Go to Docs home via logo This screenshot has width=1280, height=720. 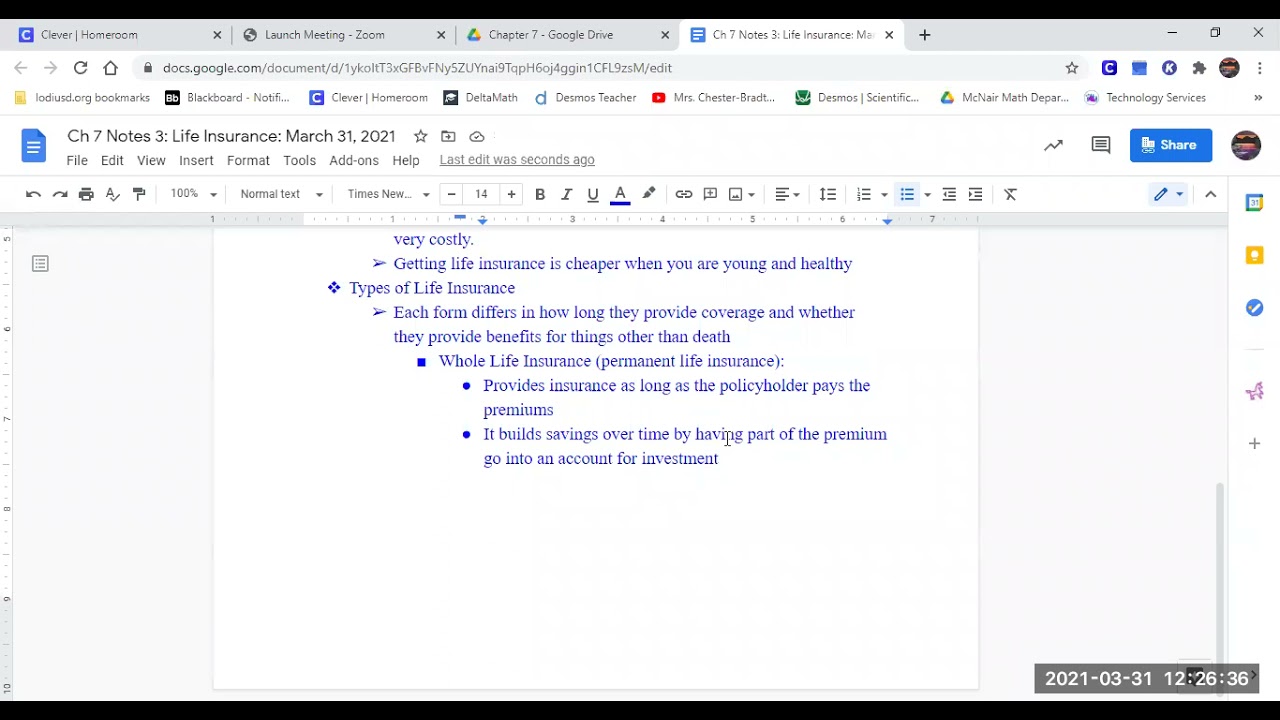pyautogui.click(x=34, y=146)
